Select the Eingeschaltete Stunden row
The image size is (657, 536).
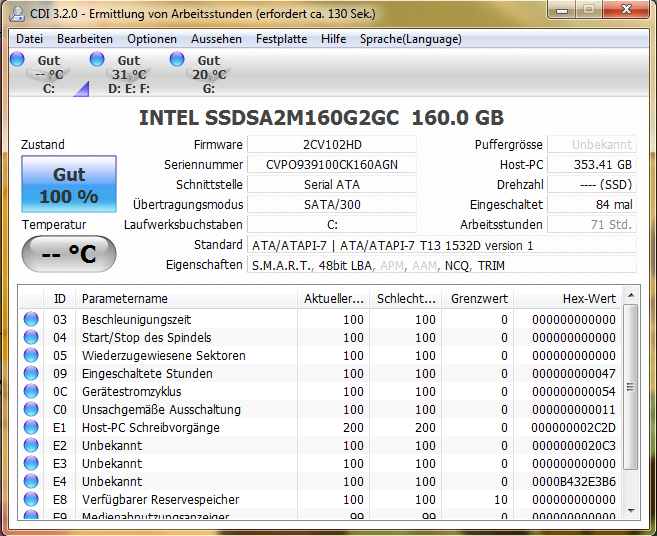click(320, 373)
